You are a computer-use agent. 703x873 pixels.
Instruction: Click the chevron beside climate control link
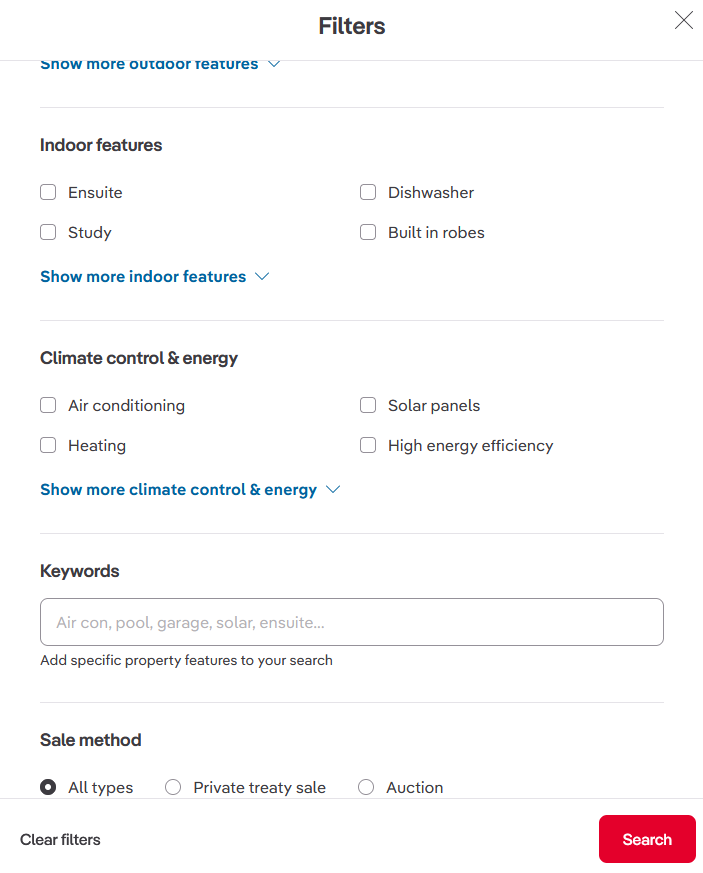(x=334, y=489)
